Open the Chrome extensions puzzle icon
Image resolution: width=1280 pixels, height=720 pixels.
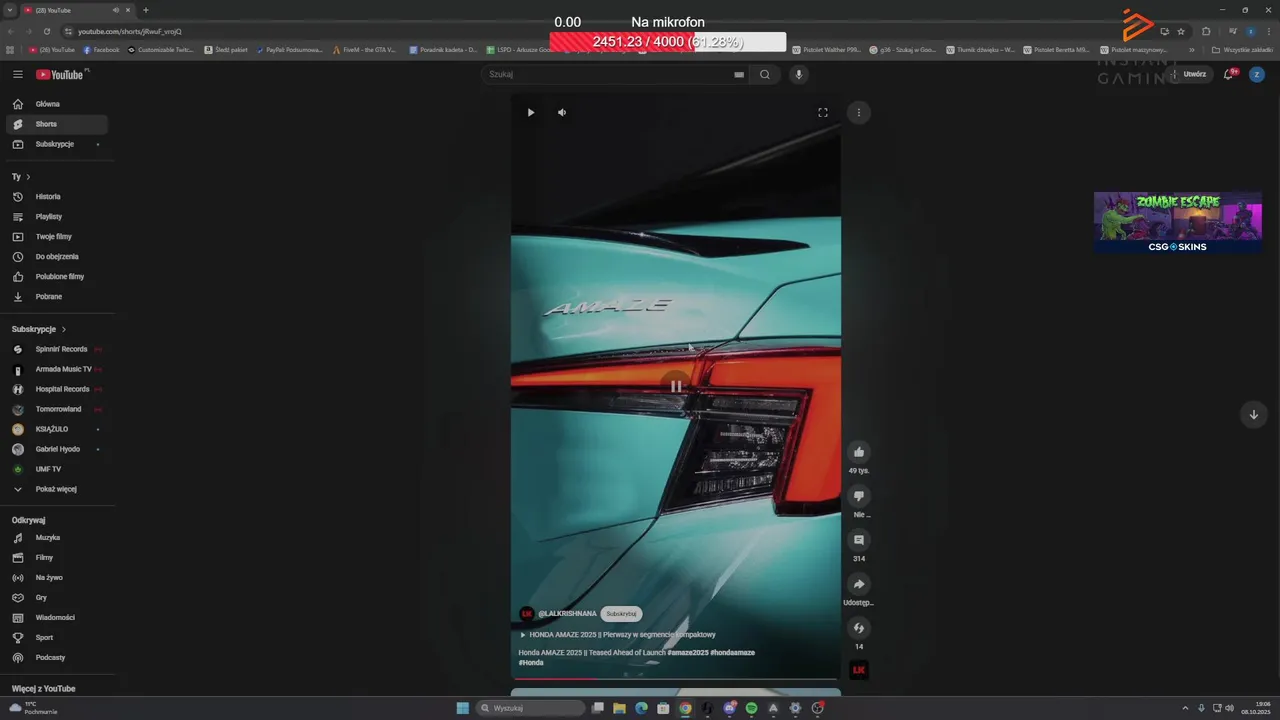pyautogui.click(x=1206, y=31)
